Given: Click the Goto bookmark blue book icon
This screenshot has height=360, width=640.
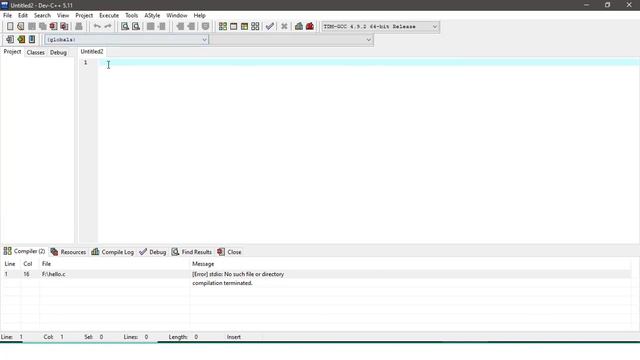Looking at the screenshot, I should click(x=32, y=40).
